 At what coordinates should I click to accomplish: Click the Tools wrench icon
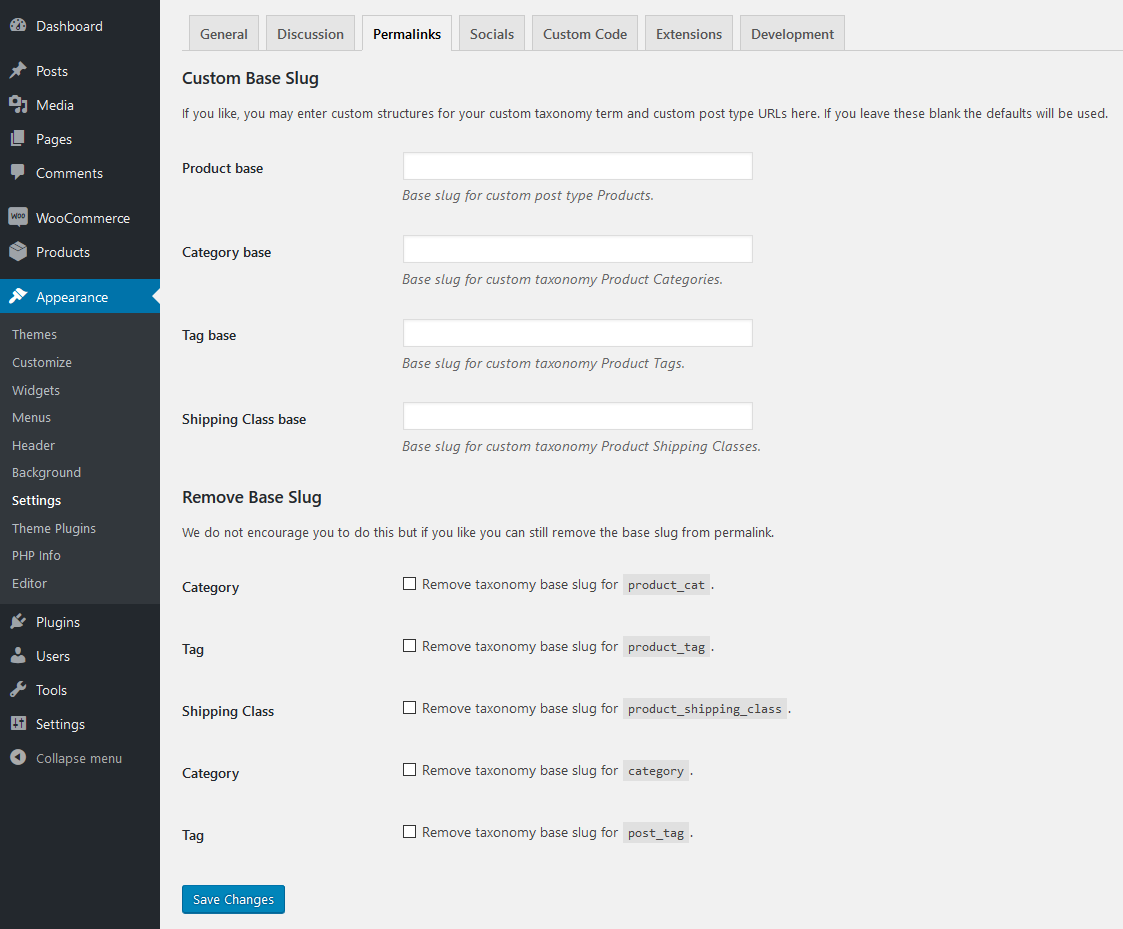[18, 690]
